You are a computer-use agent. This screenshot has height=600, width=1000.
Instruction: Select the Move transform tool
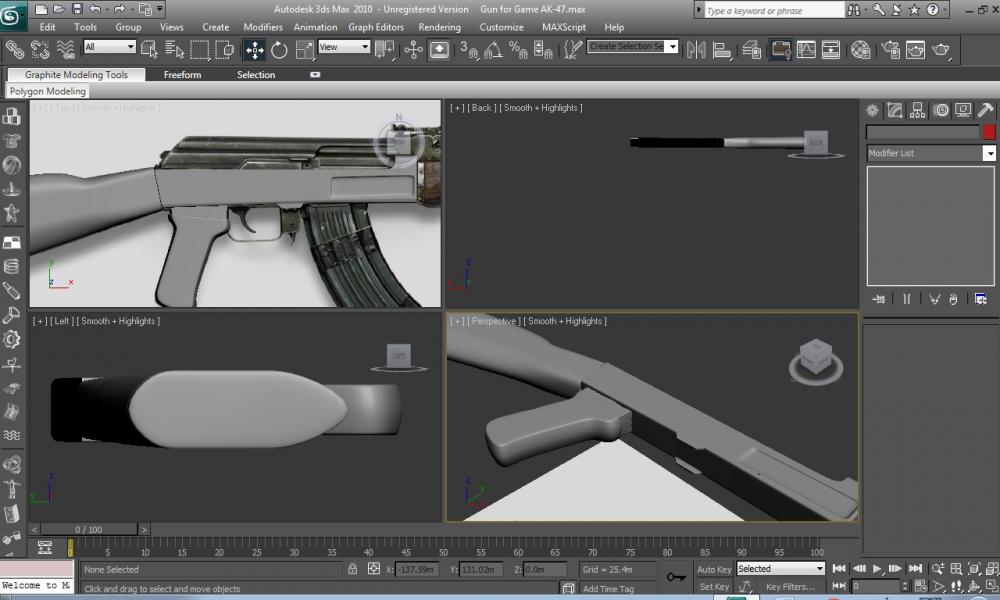(x=254, y=49)
